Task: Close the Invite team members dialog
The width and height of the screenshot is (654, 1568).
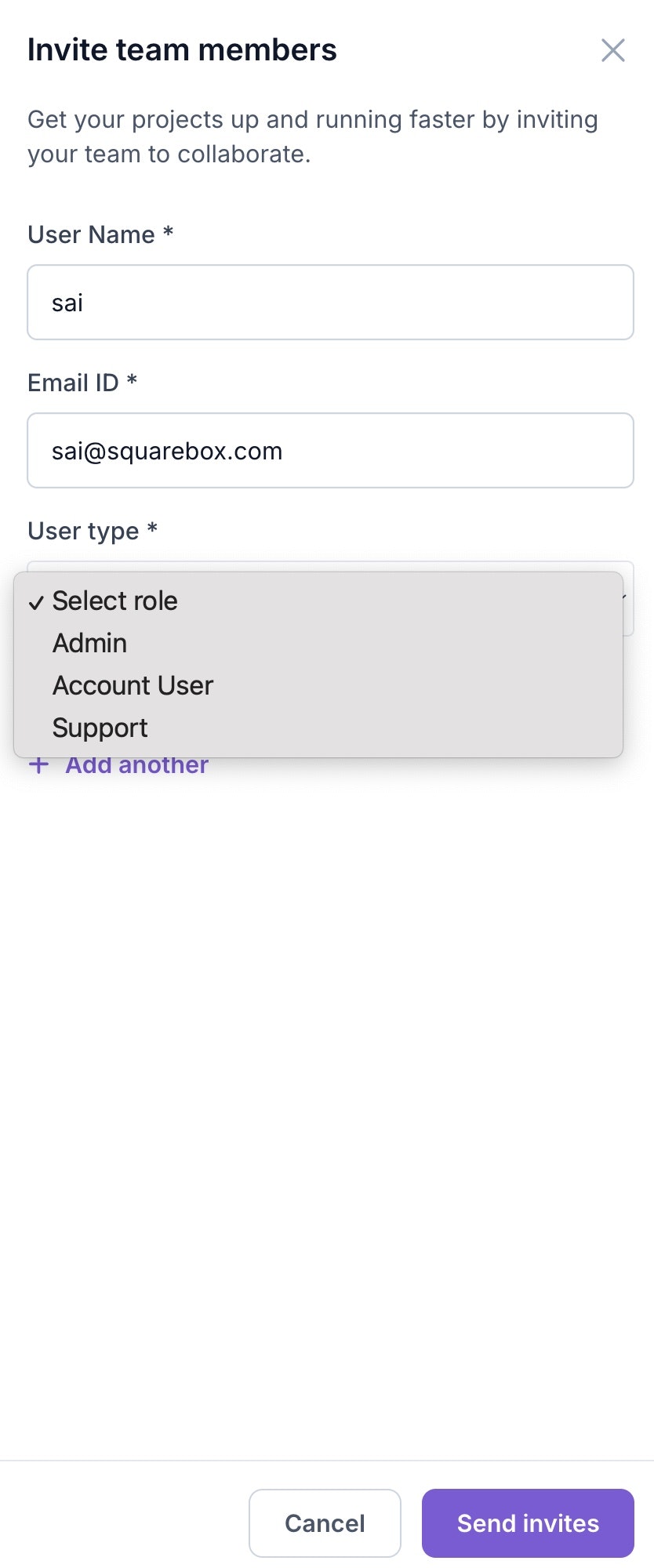Action: (613, 50)
